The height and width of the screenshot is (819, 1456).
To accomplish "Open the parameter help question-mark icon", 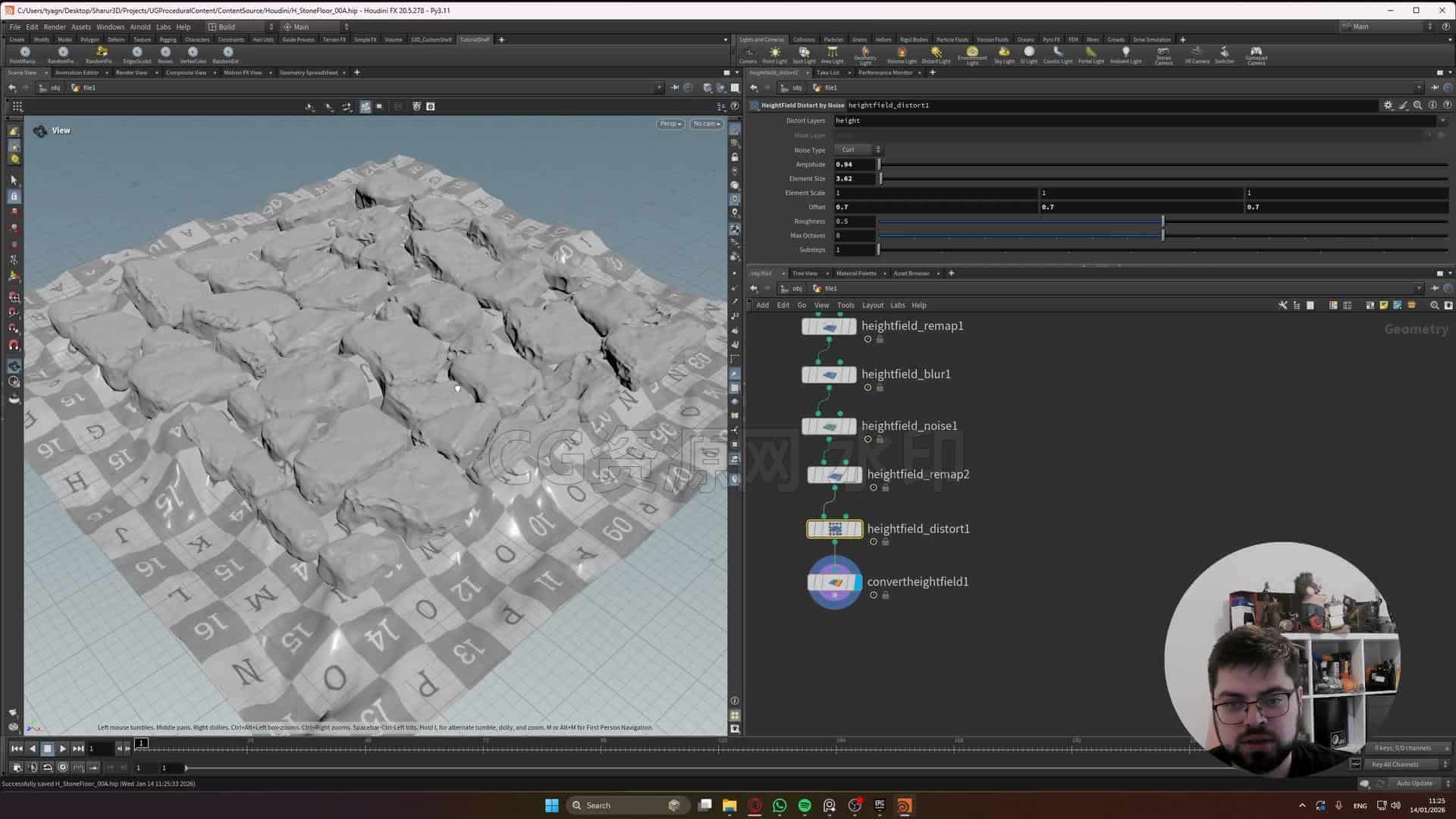I will (1447, 105).
